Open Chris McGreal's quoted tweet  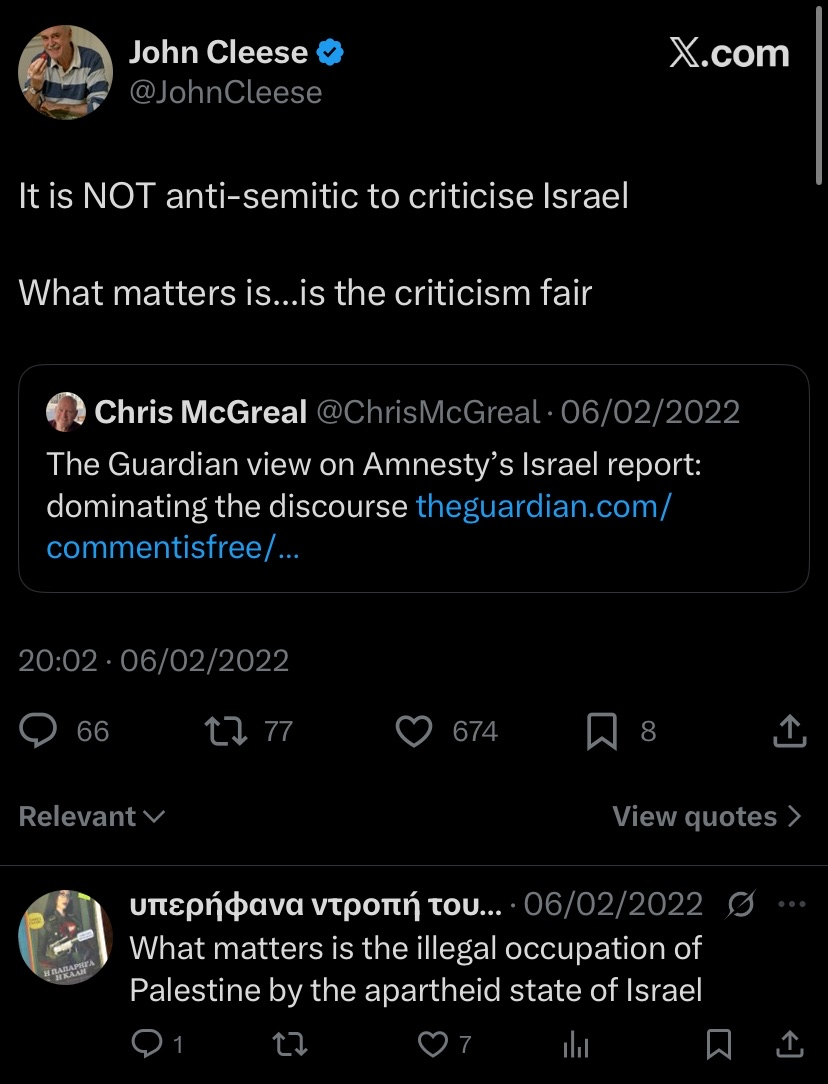point(413,478)
